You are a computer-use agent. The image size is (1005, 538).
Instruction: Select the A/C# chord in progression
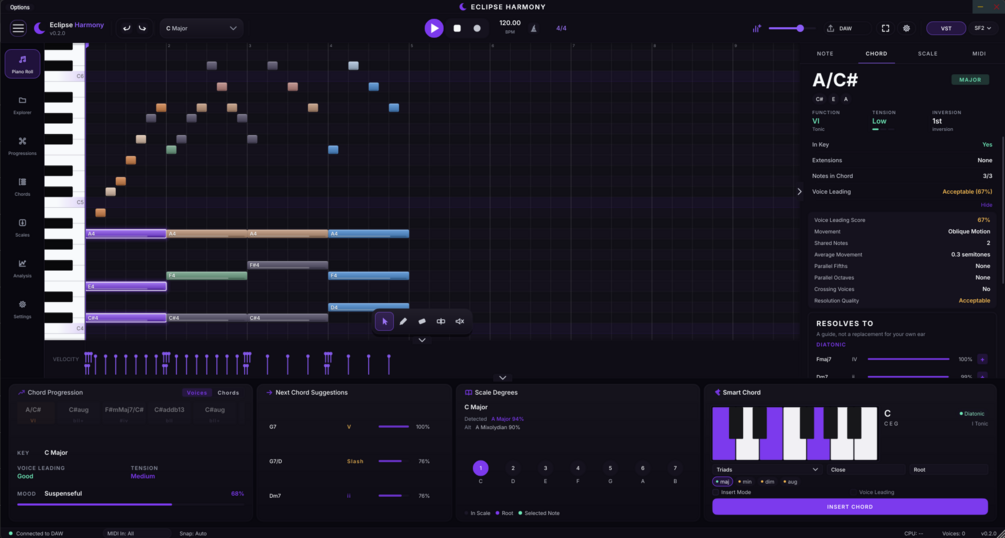(x=34, y=413)
